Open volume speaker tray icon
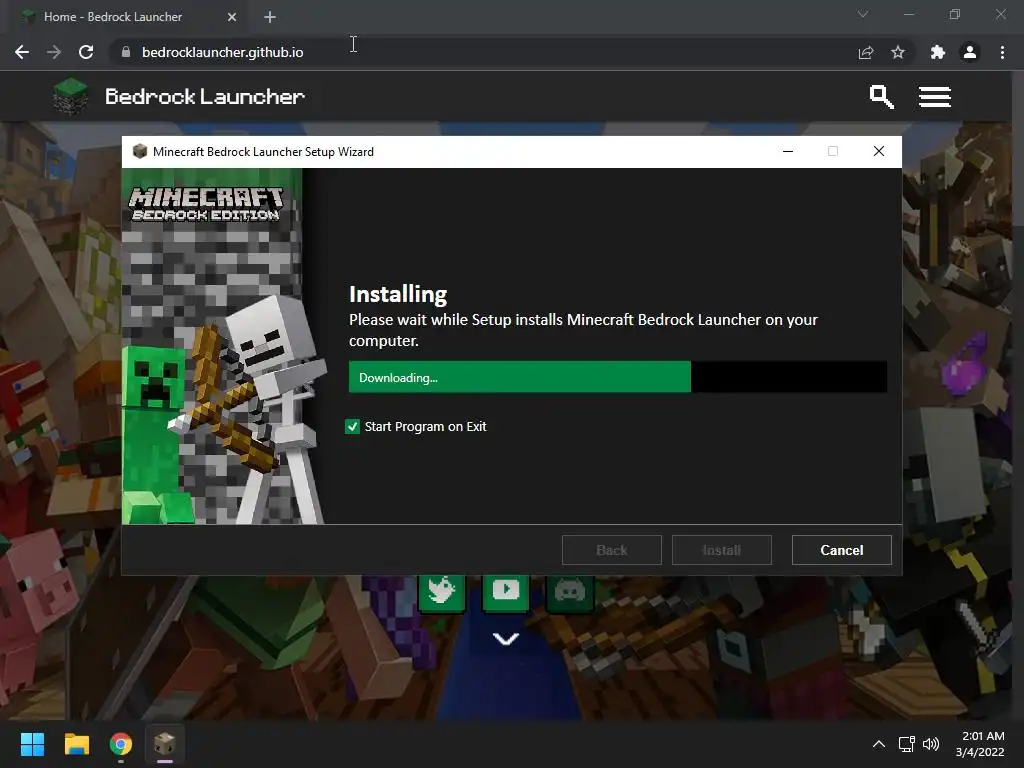The width and height of the screenshot is (1024, 768). pos(931,744)
